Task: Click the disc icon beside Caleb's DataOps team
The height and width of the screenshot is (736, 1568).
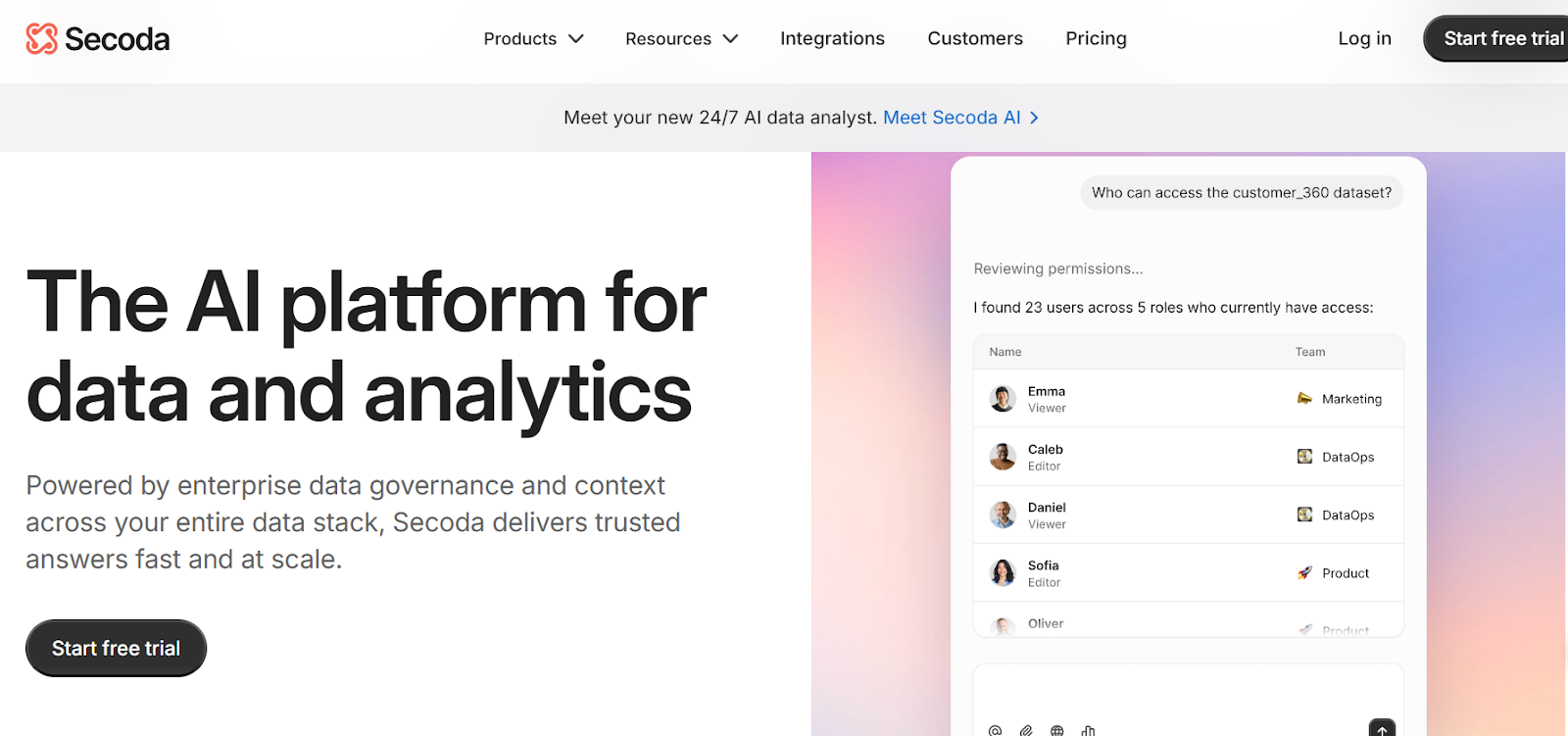Action: point(1303,456)
